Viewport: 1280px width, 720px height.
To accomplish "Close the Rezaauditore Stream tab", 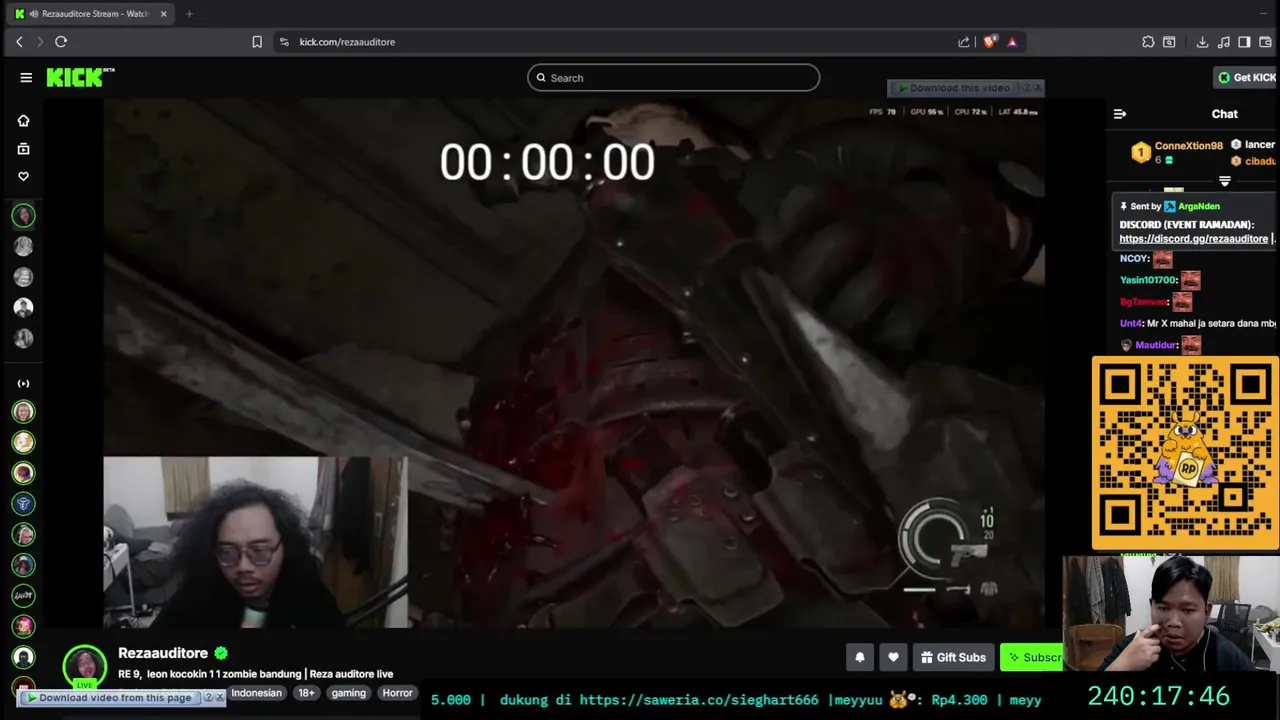I will click(164, 14).
